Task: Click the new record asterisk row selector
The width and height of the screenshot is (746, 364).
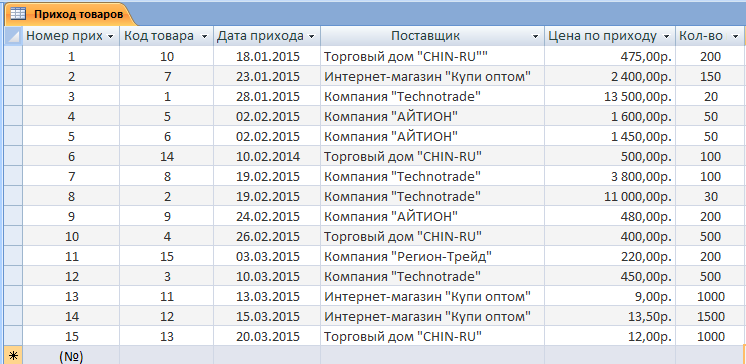Action: (x=13, y=356)
